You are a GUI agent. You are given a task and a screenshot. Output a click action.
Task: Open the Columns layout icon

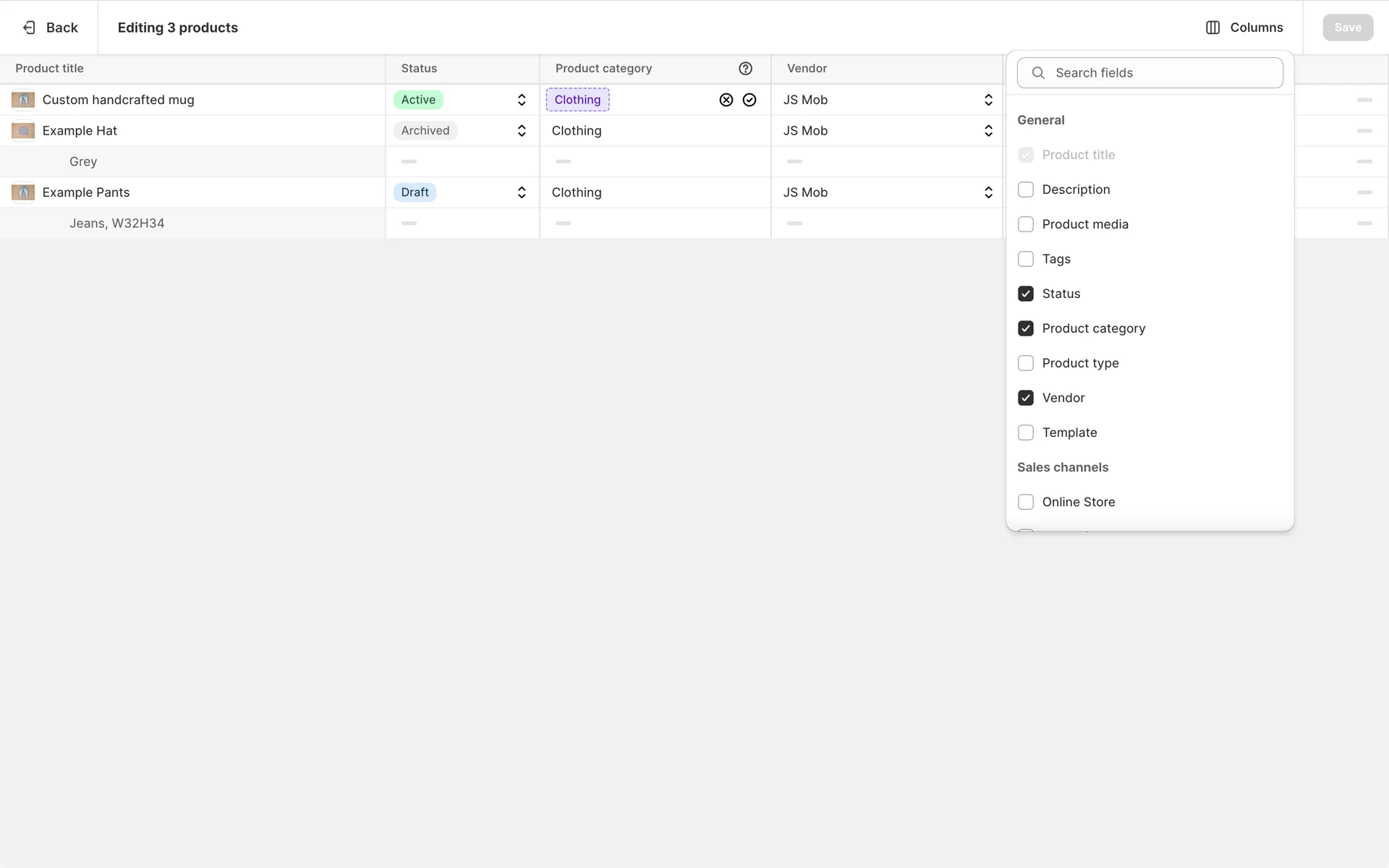(x=1212, y=27)
